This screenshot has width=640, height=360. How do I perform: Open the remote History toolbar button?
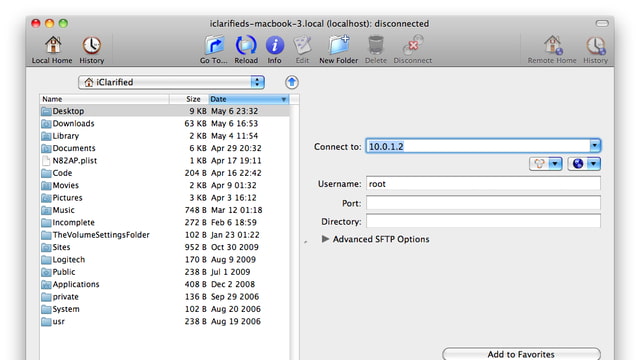tap(596, 50)
